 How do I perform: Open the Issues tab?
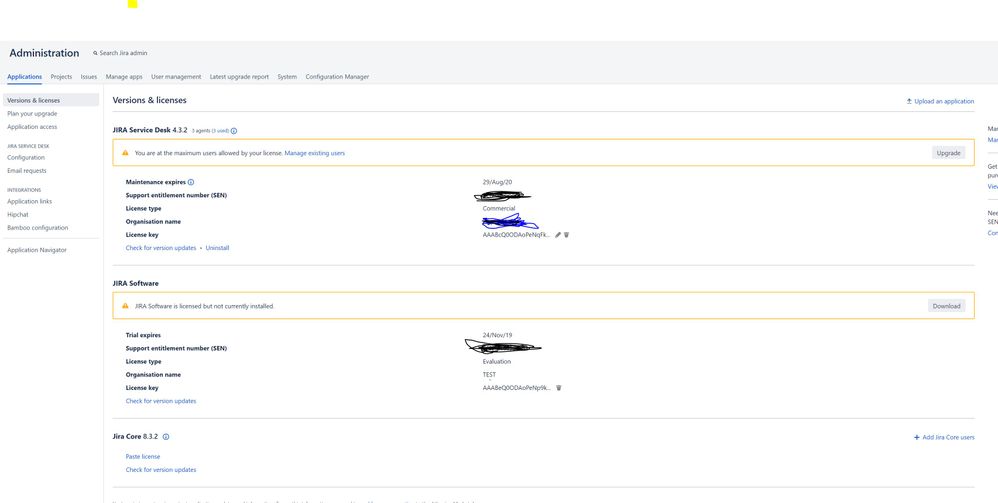pos(88,77)
